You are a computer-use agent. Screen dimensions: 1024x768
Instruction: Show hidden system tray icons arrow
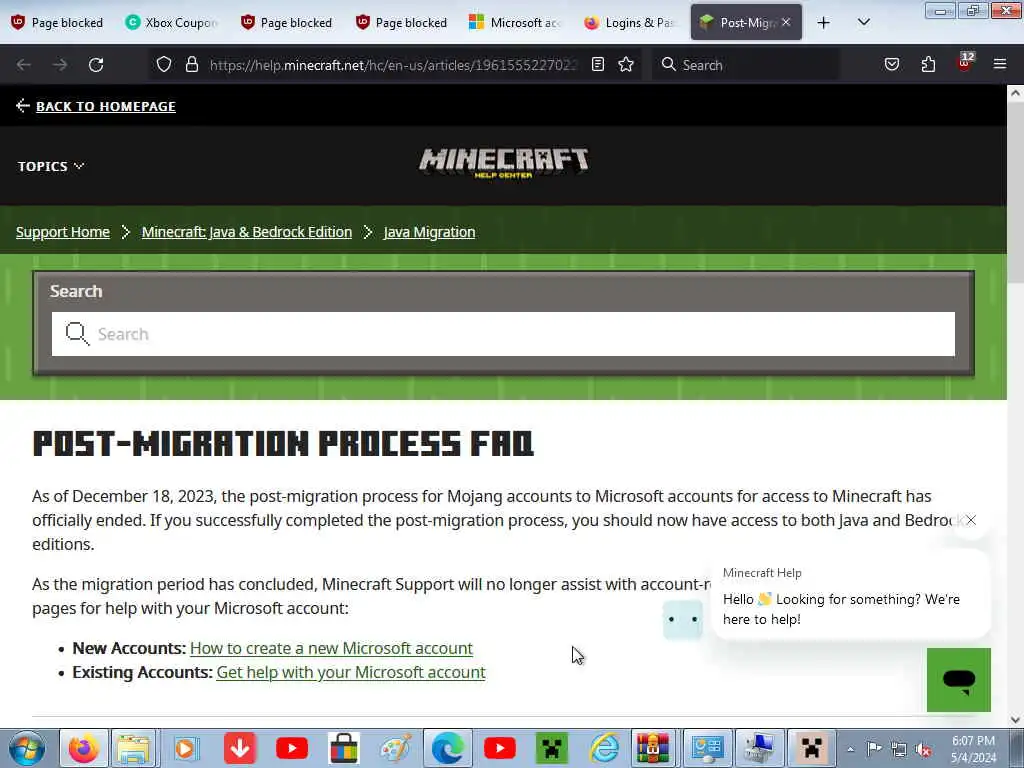tap(850, 749)
